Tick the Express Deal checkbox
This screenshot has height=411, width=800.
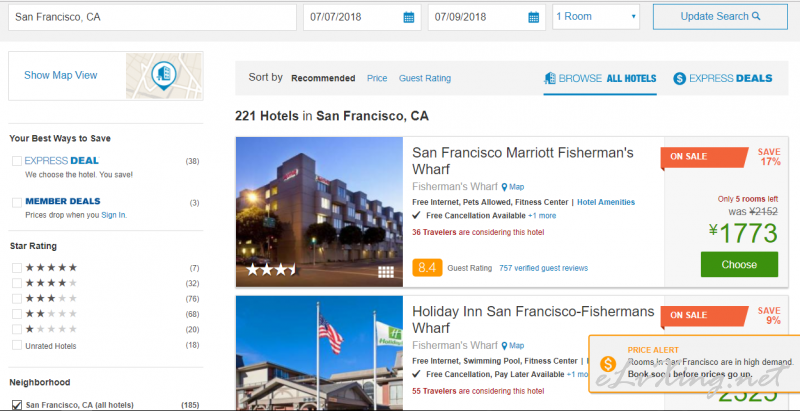pos(17,161)
